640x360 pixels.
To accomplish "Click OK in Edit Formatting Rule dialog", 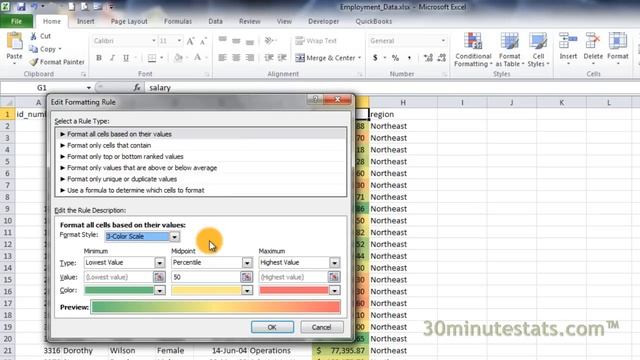I will pyautogui.click(x=272, y=327).
